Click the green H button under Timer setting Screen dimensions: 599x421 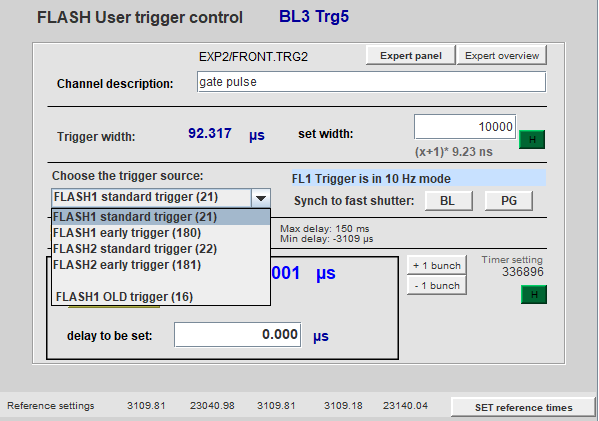[x=534, y=295]
